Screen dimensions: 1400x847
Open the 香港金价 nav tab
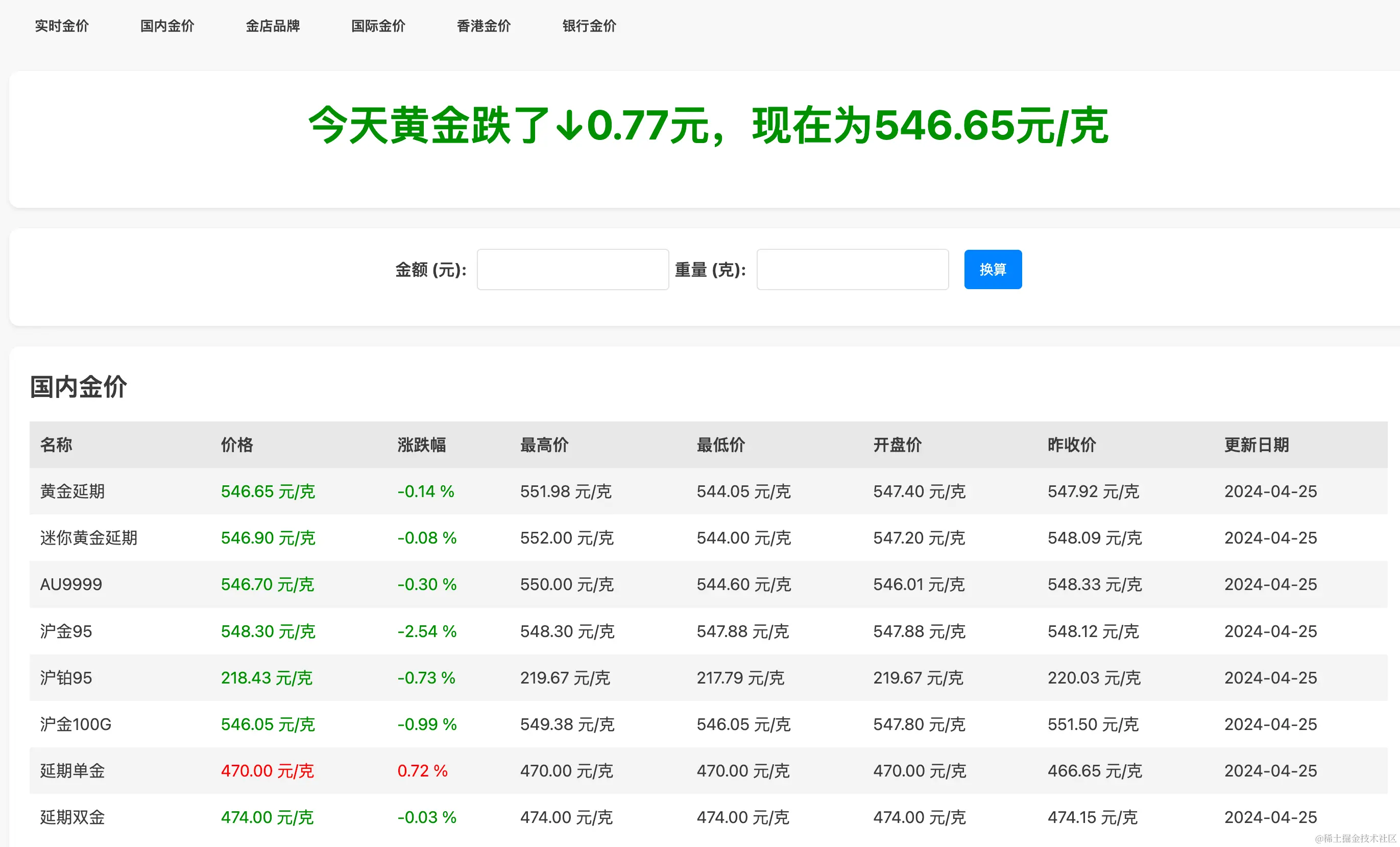(x=484, y=26)
